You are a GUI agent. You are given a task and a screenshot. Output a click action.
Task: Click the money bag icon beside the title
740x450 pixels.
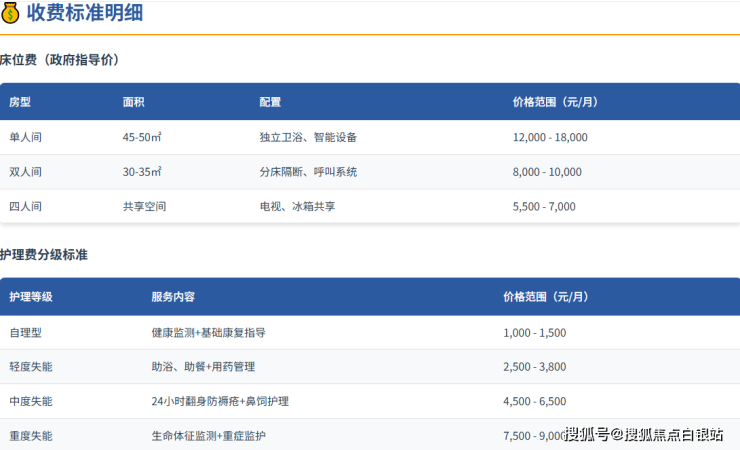point(11,14)
